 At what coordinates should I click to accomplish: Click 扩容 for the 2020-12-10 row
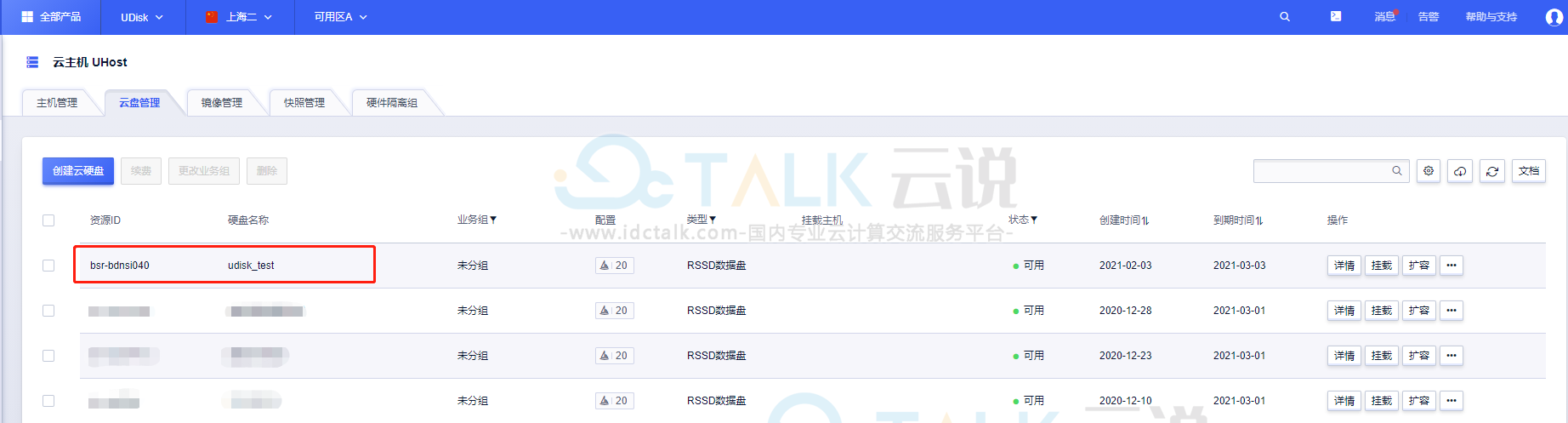1419,401
